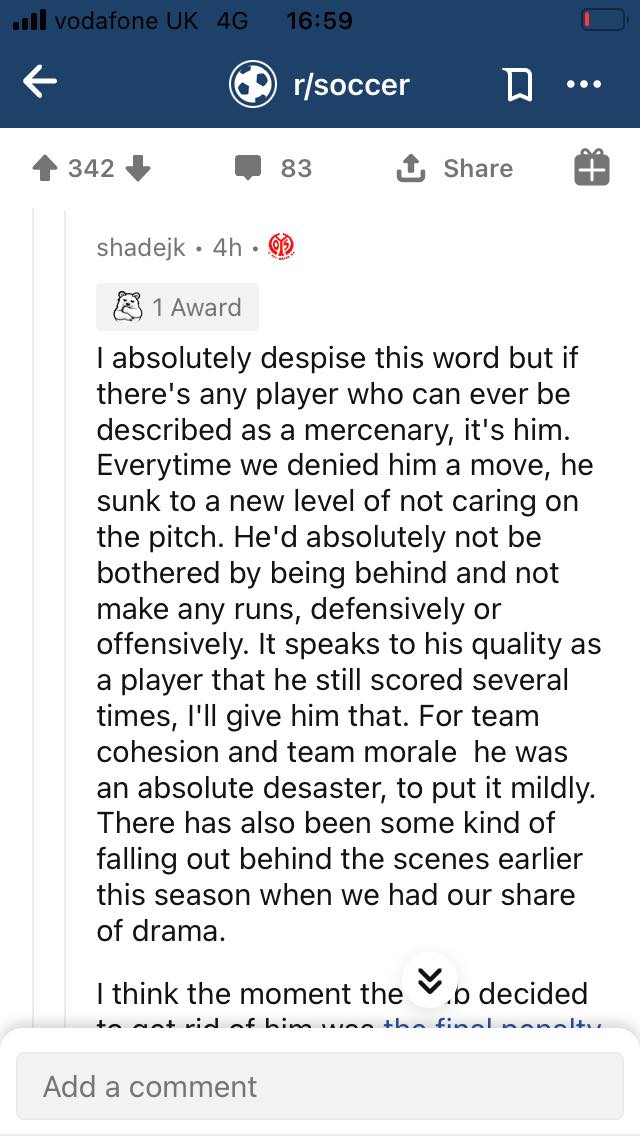Tap the bear award icon
Image resolution: width=640 pixels, height=1136 pixels.
pyautogui.click(x=128, y=307)
